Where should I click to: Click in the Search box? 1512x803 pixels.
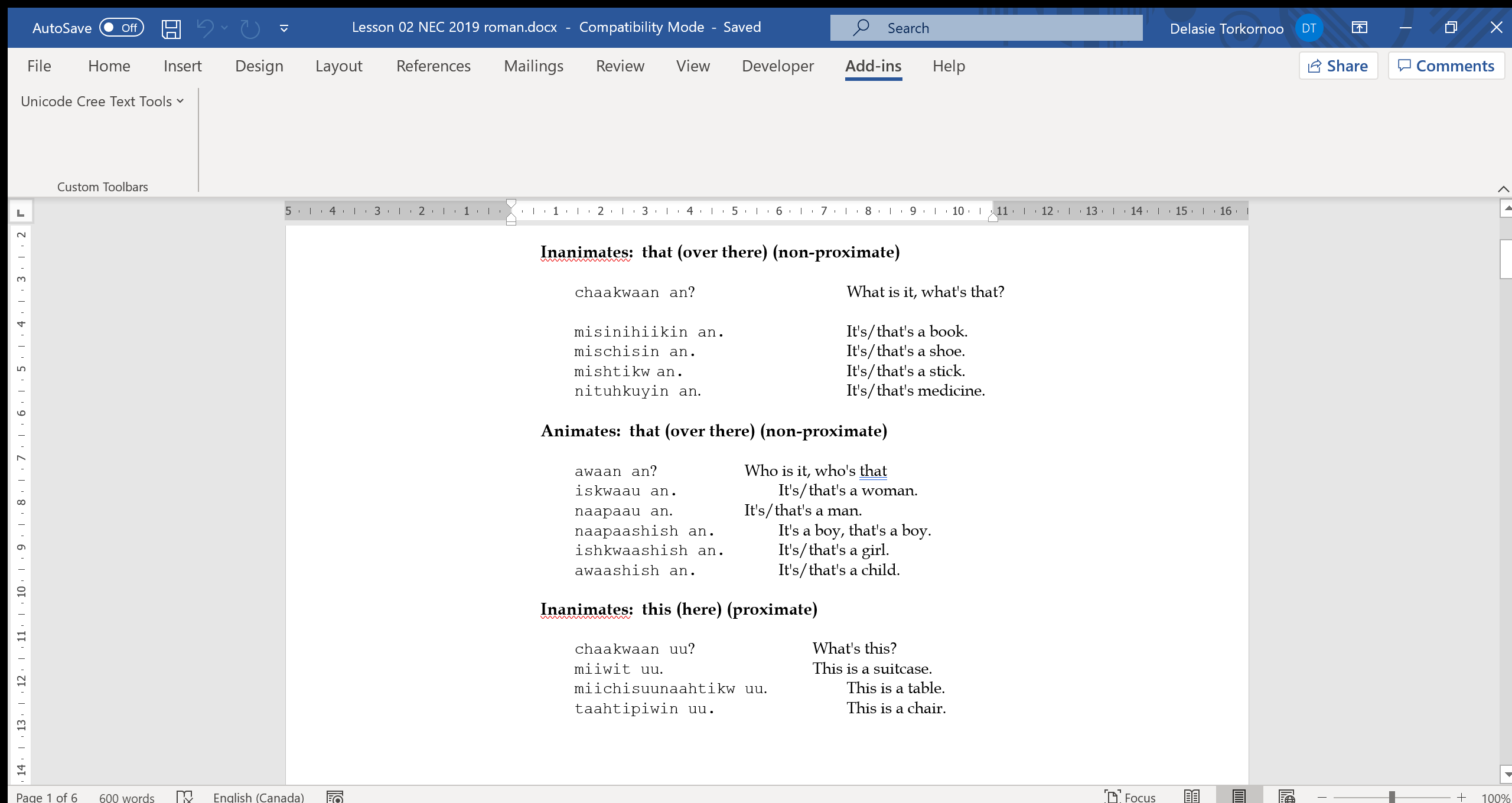point(986,28)
